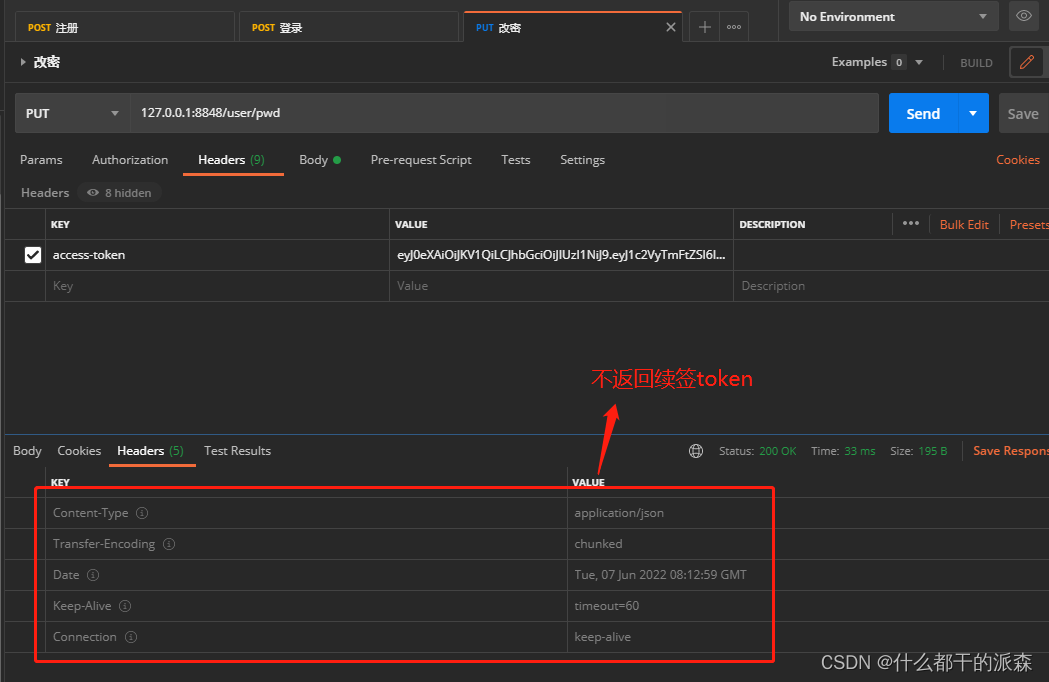Click the 195 B response size

pos(933,451)
